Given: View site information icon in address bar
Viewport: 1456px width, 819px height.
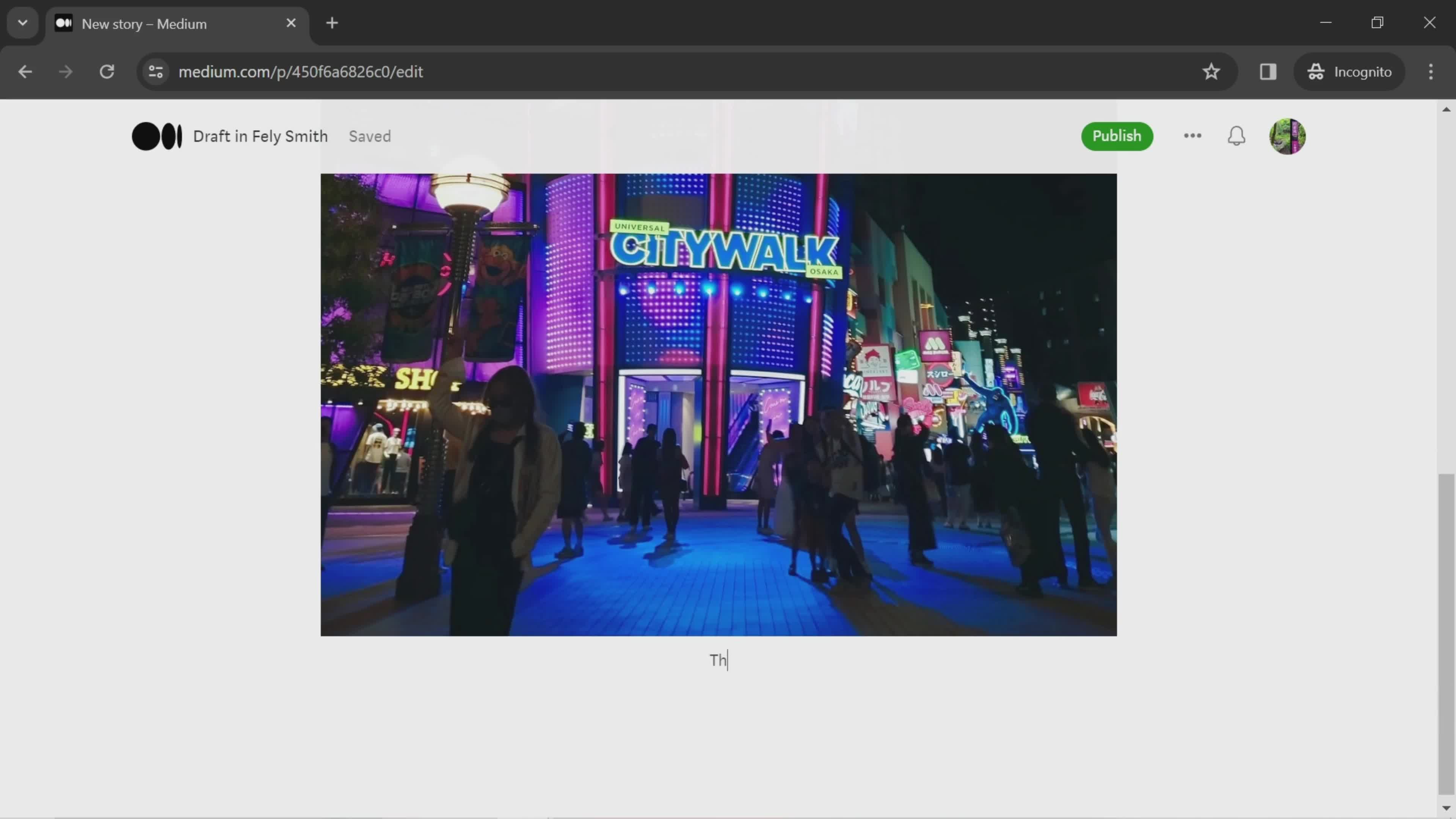Looking at the screenshot, I should click(x=155, y=72).
